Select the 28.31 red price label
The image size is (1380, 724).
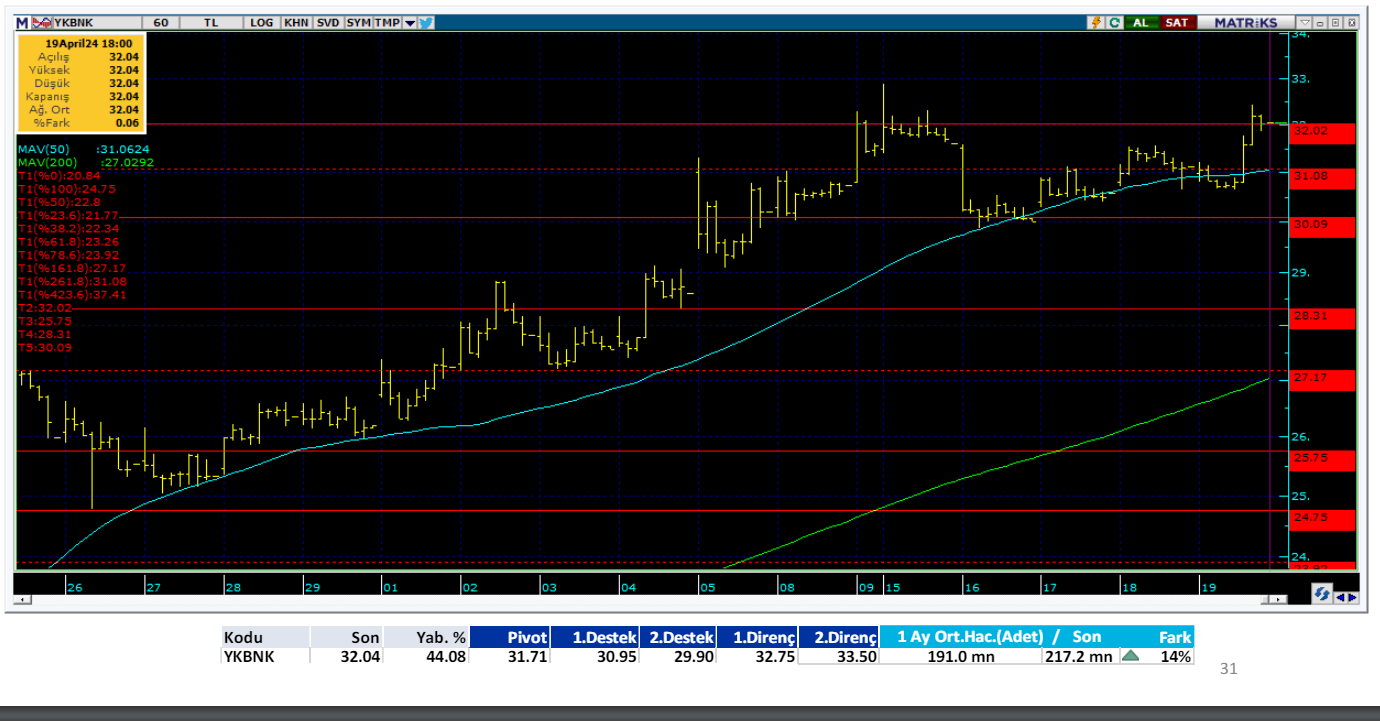pos(1322,318)
